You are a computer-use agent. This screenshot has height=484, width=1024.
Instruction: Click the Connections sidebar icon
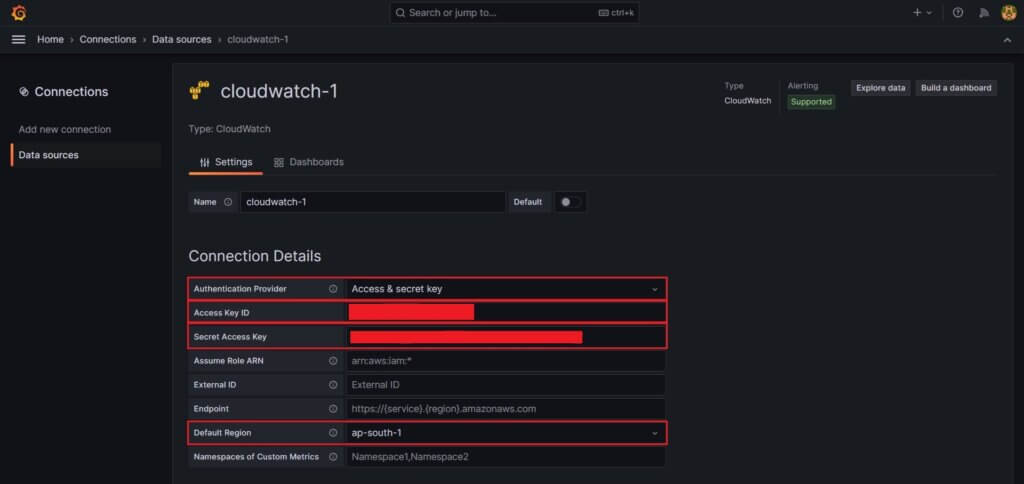coord(24,92)
